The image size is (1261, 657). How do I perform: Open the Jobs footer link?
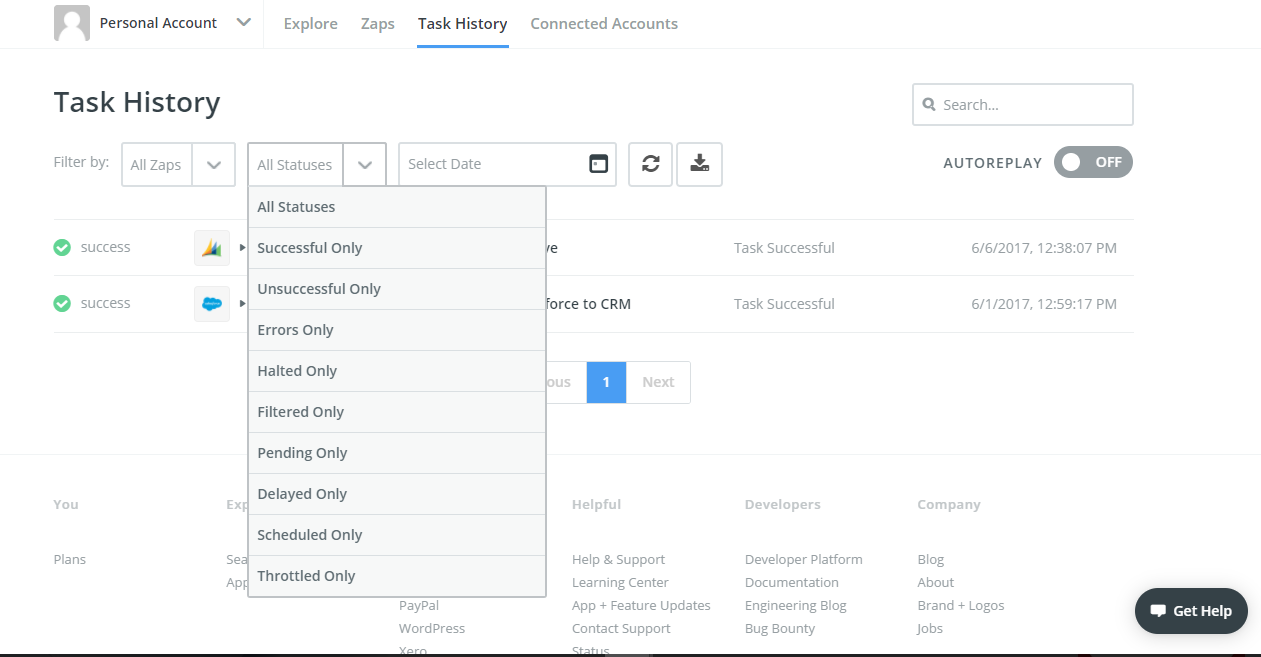[930, 628]
